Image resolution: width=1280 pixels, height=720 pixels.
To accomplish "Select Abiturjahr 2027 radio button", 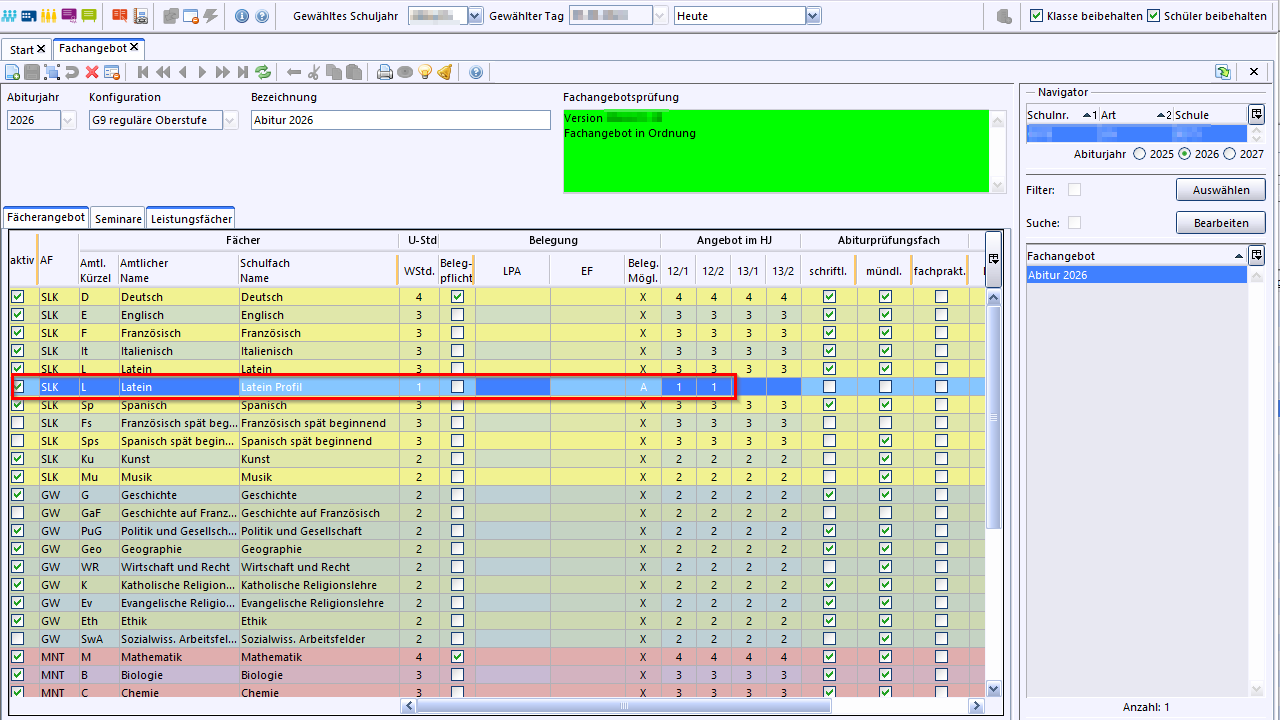I will (x=1229, y=154).
